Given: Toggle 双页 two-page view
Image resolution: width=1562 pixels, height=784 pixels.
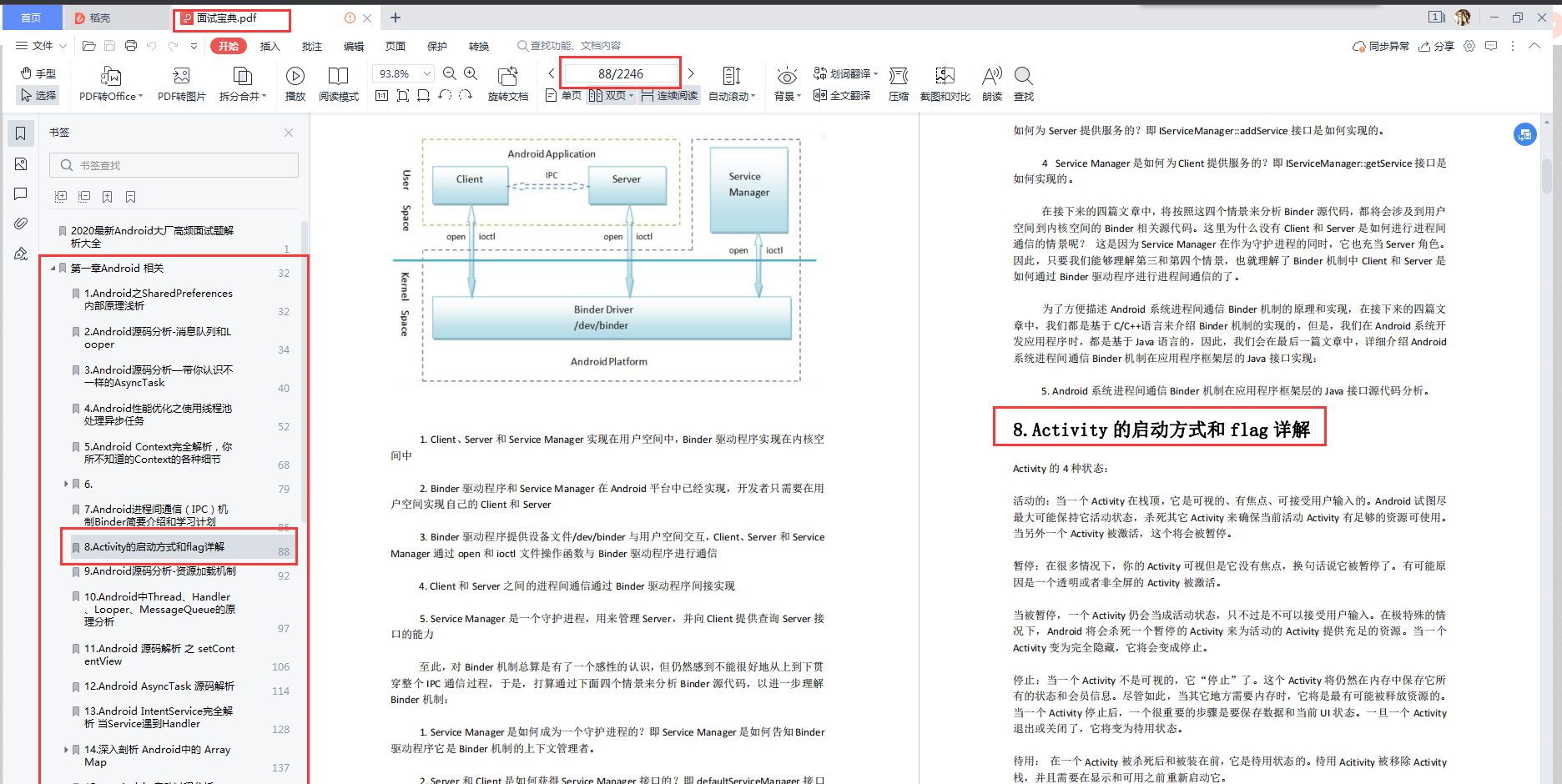Looking at the screenshot, I should (611, 95).
